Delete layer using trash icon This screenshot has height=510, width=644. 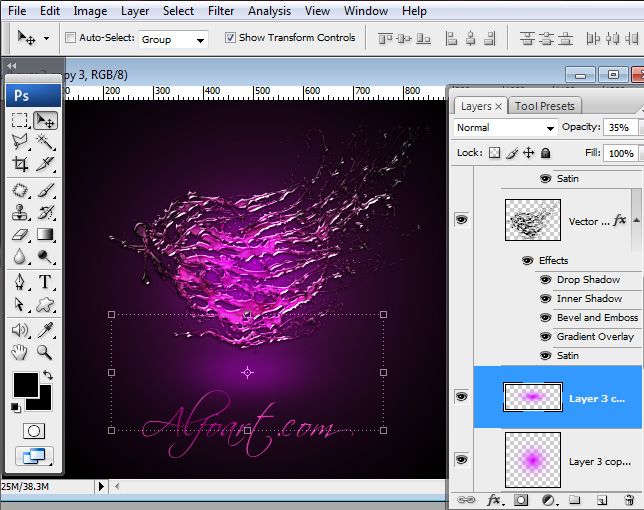(628, 499)
